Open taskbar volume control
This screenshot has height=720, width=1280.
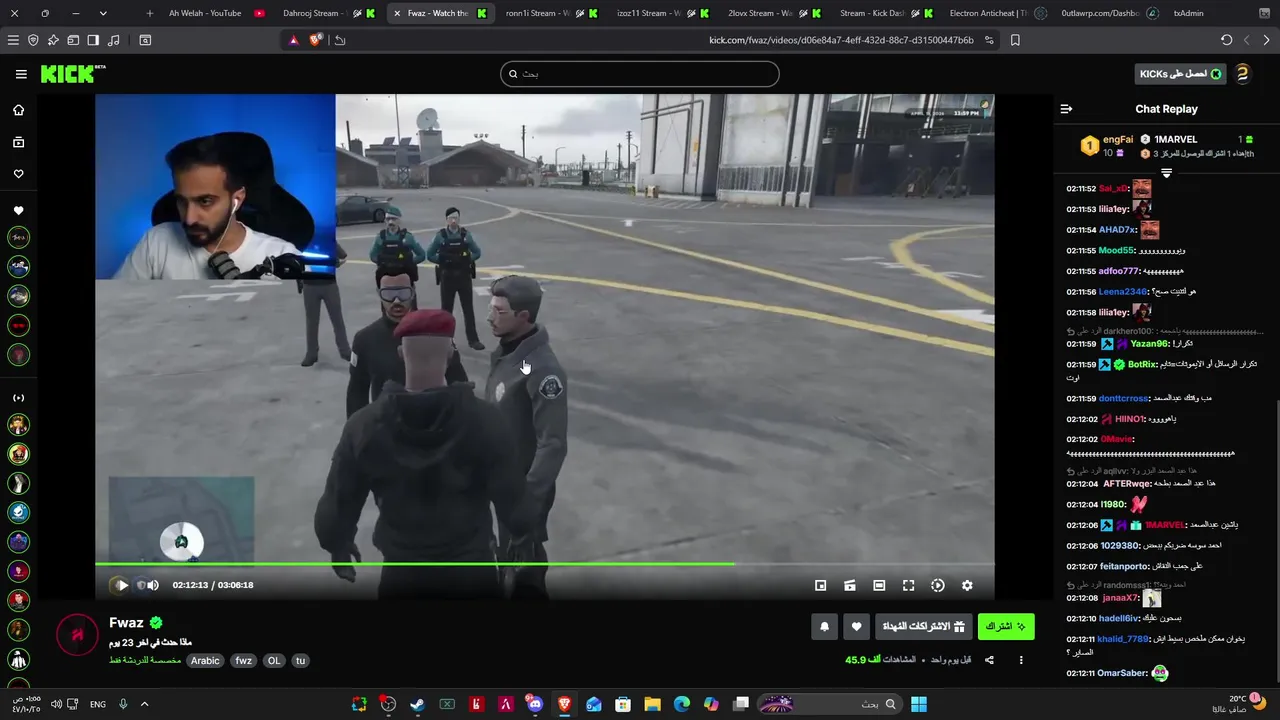coord(56,704)
